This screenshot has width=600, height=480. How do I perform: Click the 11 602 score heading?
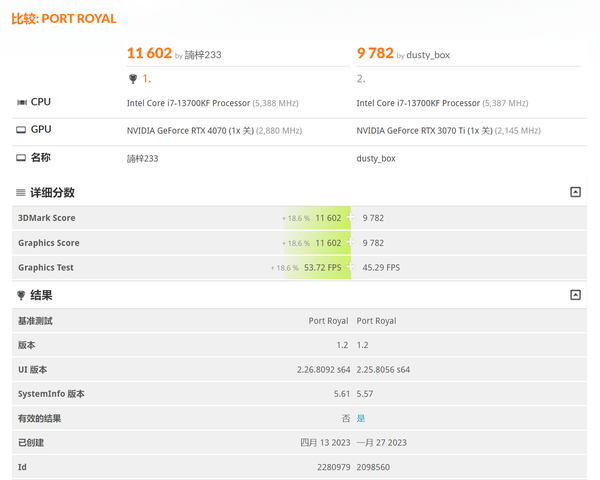click(x=149, y=53)
